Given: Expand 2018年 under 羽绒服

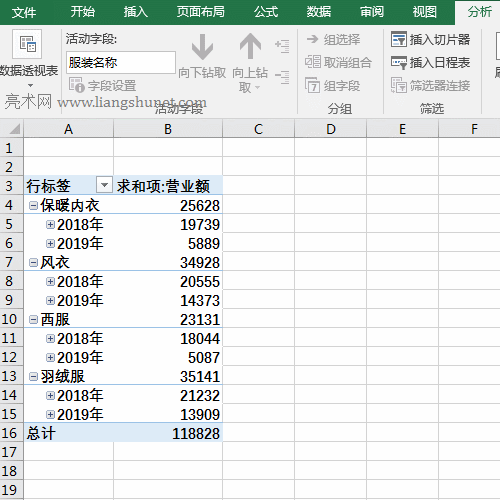Looking at the screenshot, I should point(50,396).
